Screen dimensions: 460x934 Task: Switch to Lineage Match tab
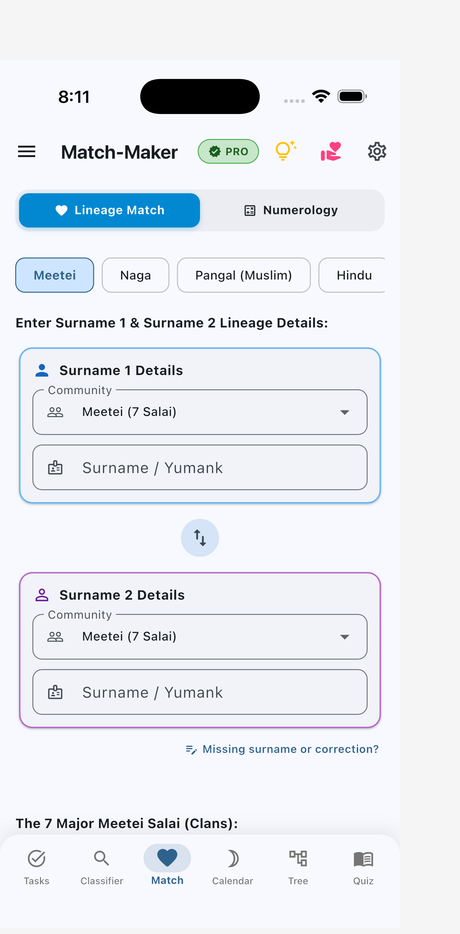point(110,210)
